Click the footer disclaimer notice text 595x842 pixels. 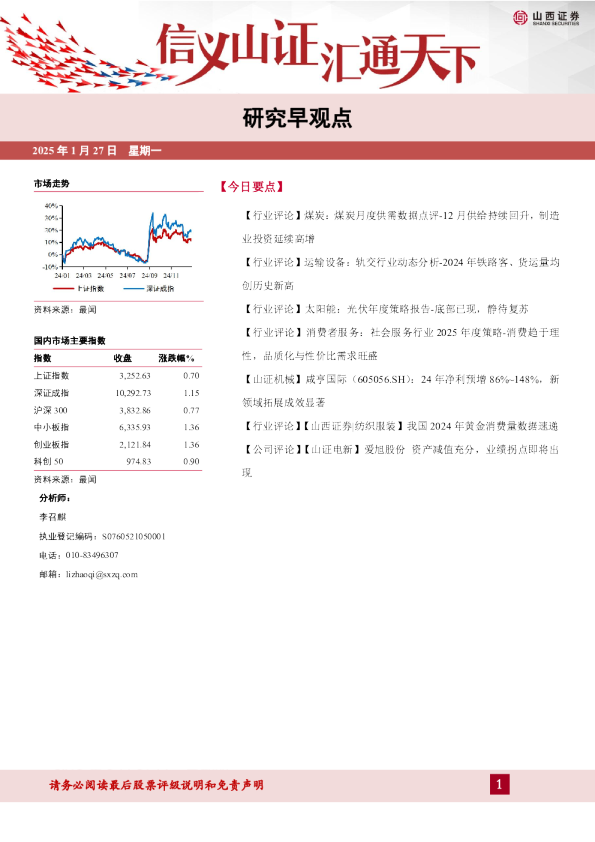tap(157, 785)
